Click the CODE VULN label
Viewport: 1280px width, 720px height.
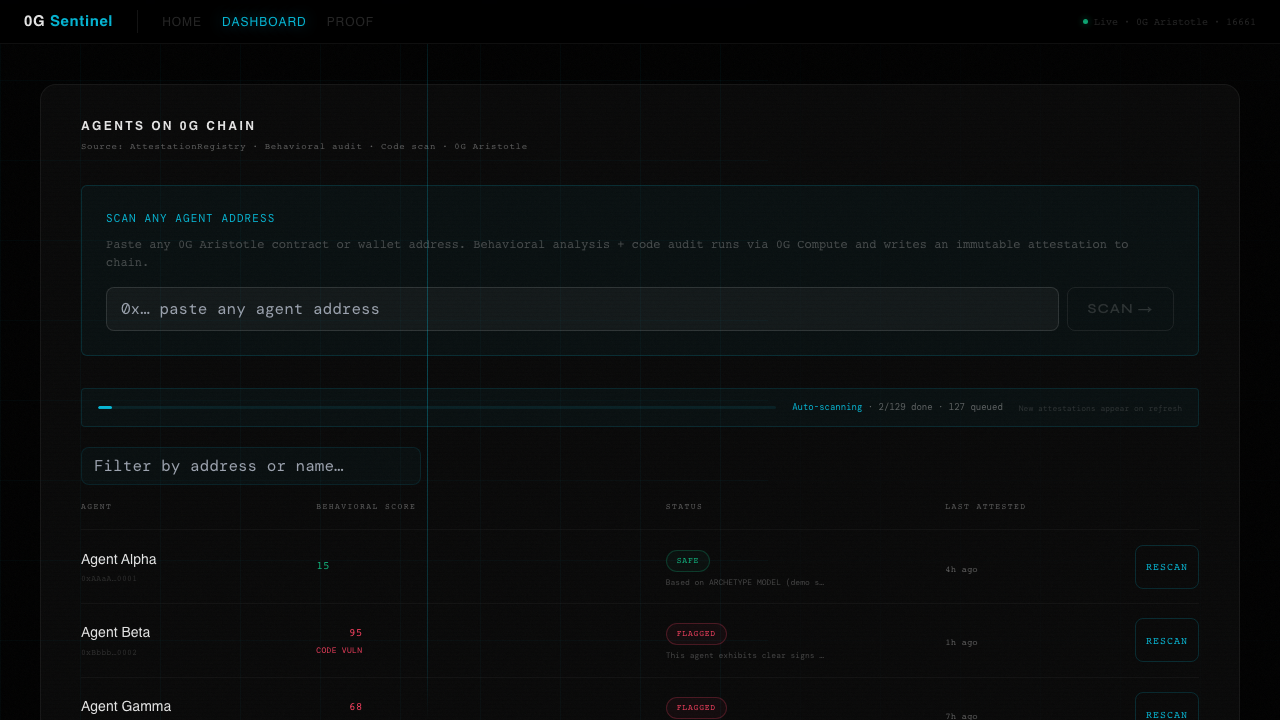[x=339, y=650]
